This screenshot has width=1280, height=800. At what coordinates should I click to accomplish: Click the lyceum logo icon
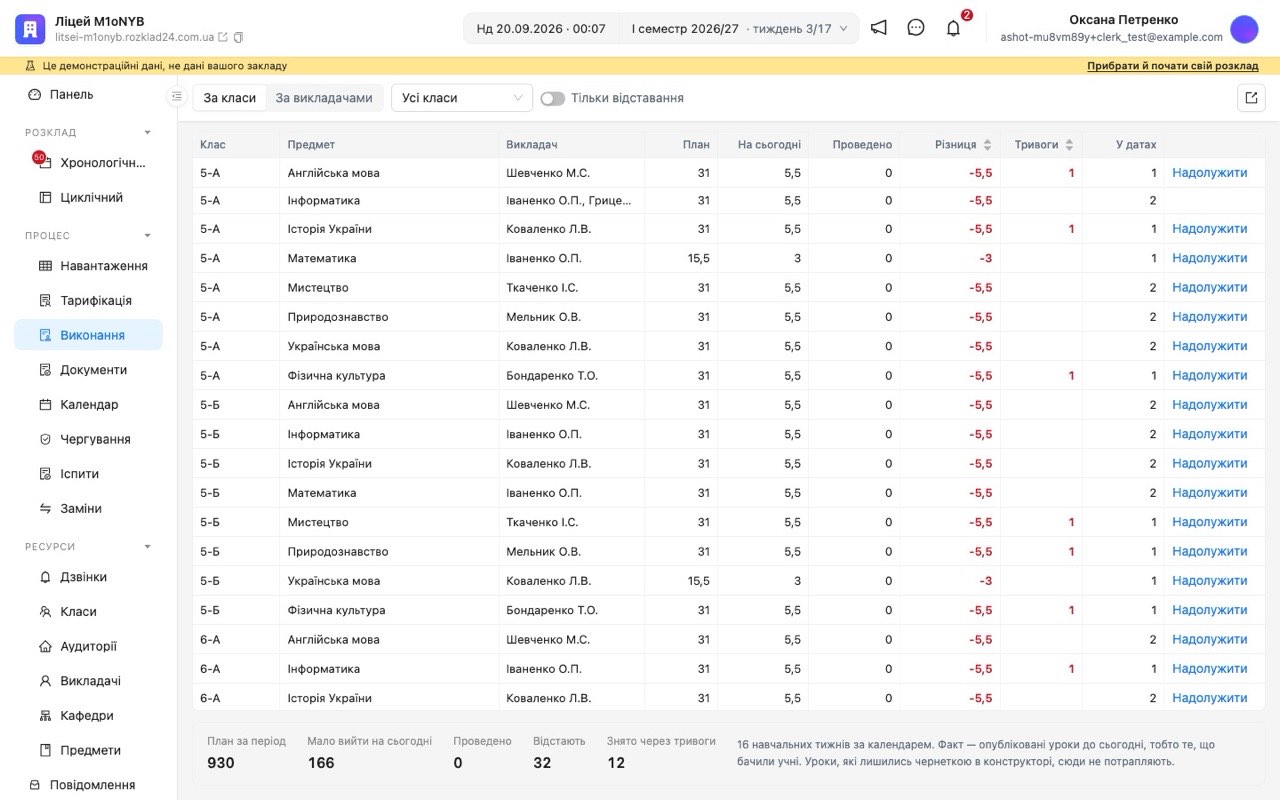pyautogui.click(x=30, y=29)
